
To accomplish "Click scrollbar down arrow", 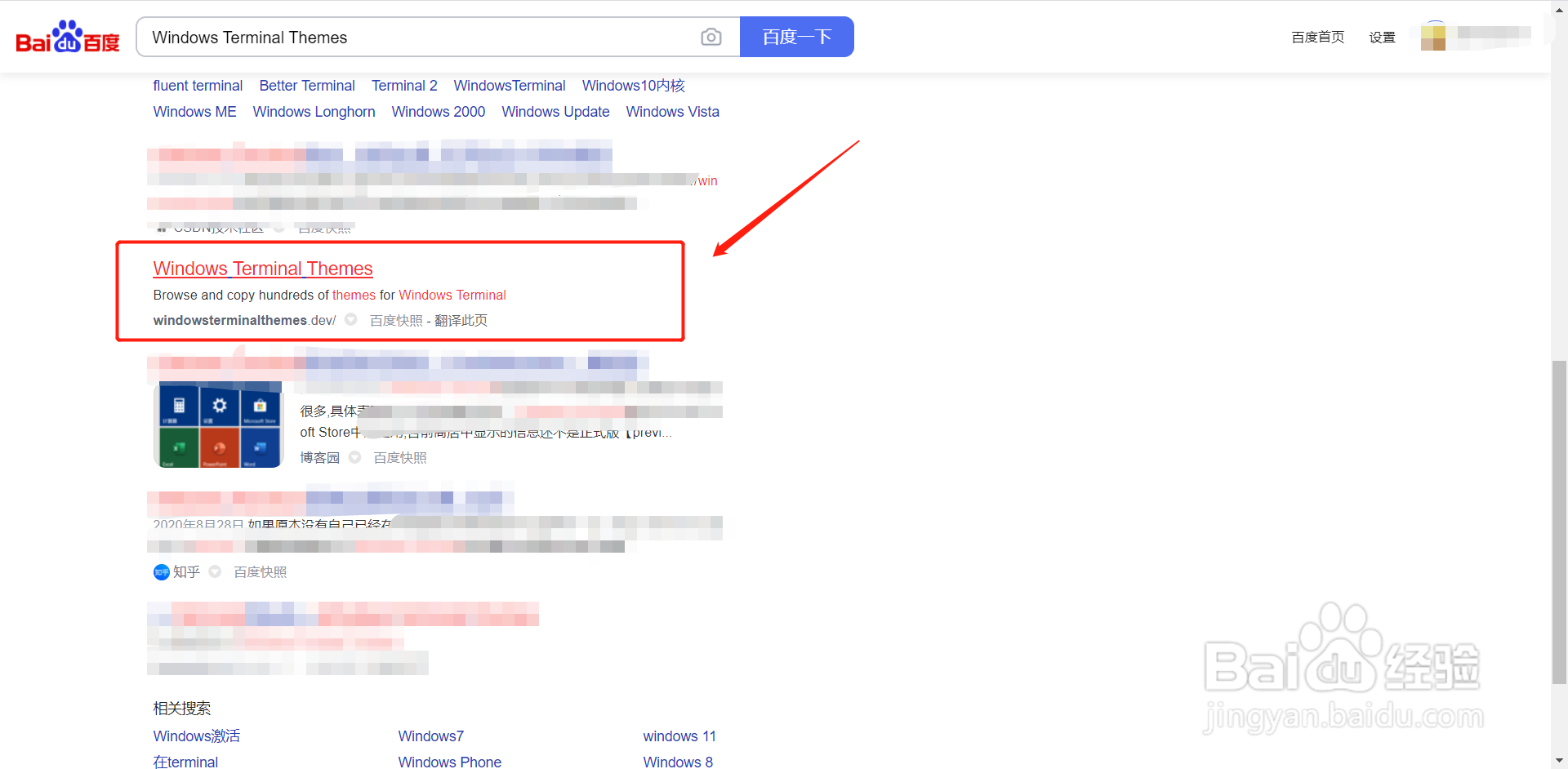I will [x=1559, y=762].
